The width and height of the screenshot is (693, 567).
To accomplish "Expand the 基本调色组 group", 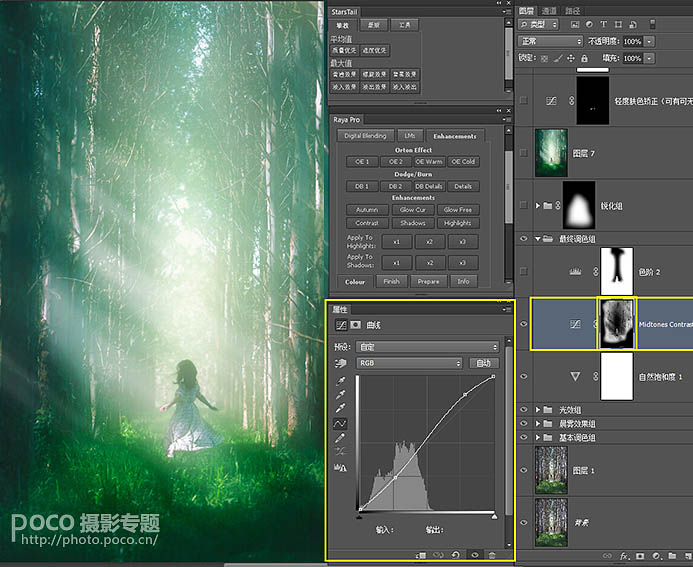I will 538,437.
